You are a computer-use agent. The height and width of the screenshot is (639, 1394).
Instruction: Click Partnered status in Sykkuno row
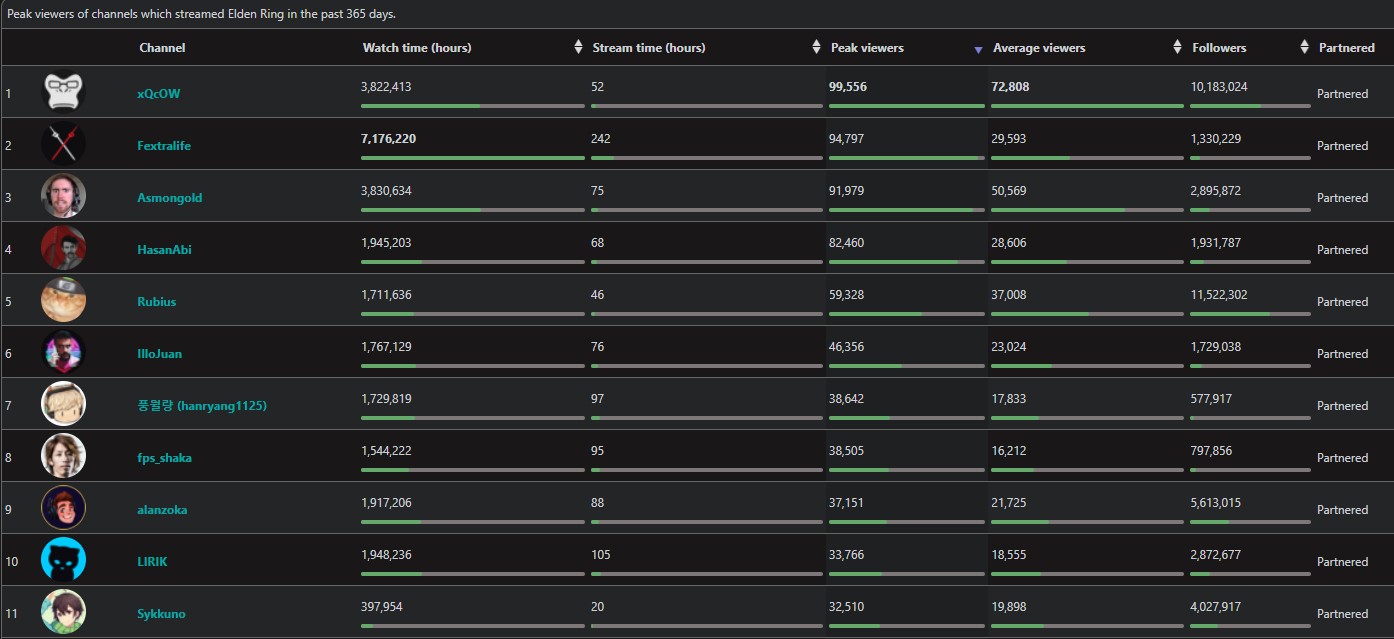pyautogui.click(x=1342, y=614)
